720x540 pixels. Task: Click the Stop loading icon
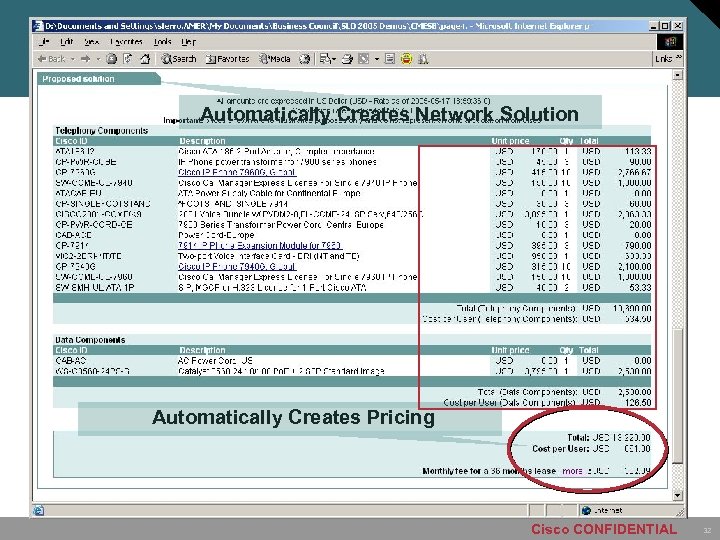(112, 59)
